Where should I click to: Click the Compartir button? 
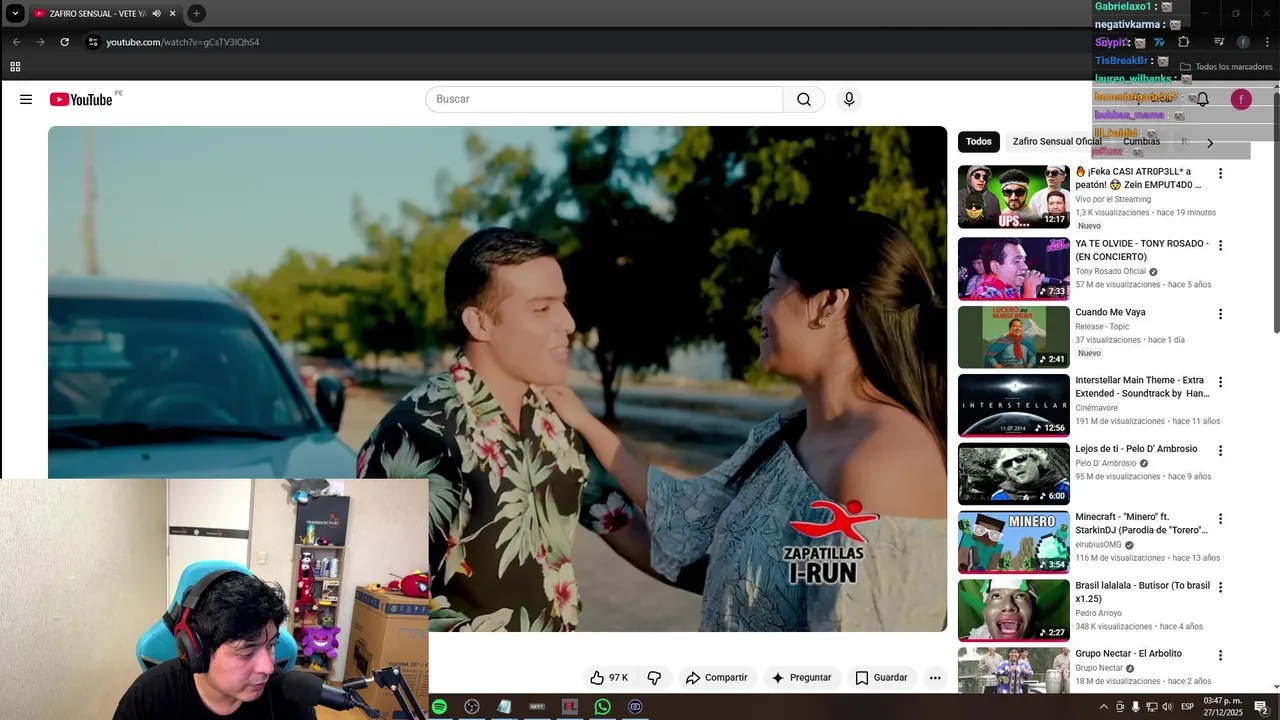click(x=716, y=678)
